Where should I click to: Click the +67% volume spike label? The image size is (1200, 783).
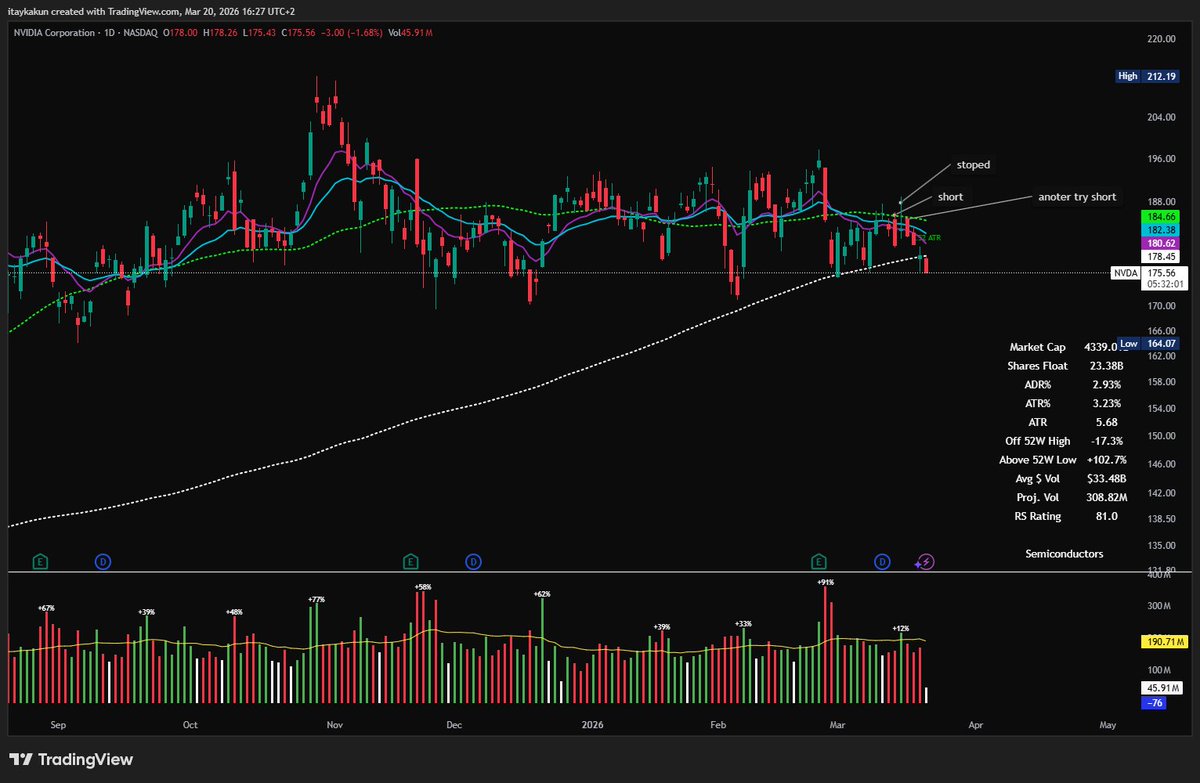pos(46,608)
